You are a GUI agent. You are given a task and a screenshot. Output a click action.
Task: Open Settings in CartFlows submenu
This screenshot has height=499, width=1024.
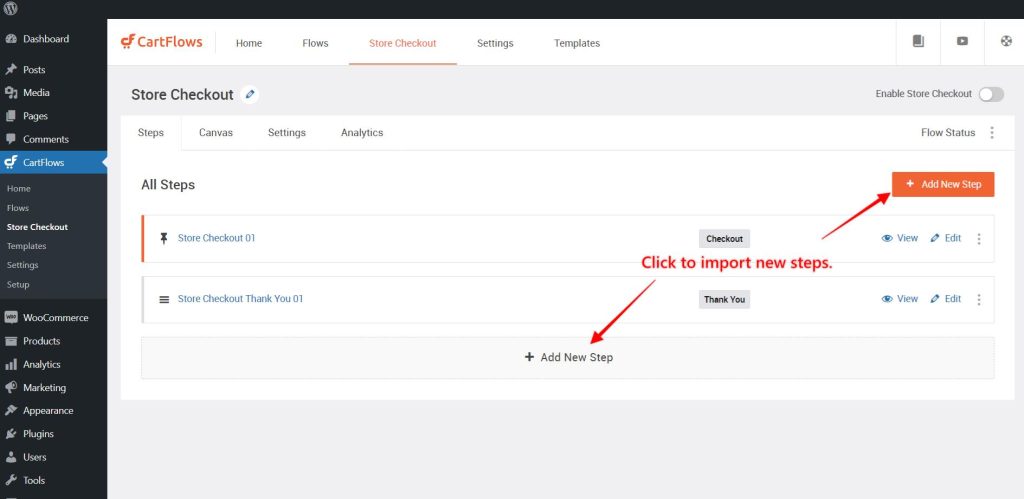click(x=22, y=265)
